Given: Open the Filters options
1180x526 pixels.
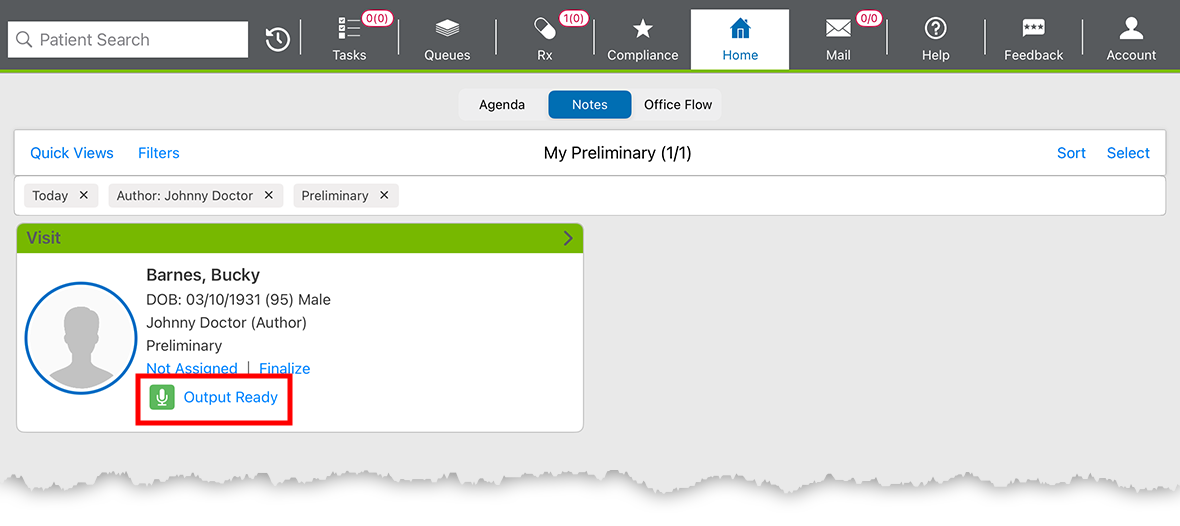Looking at the screenshot, I should click(x=159, y=153).
